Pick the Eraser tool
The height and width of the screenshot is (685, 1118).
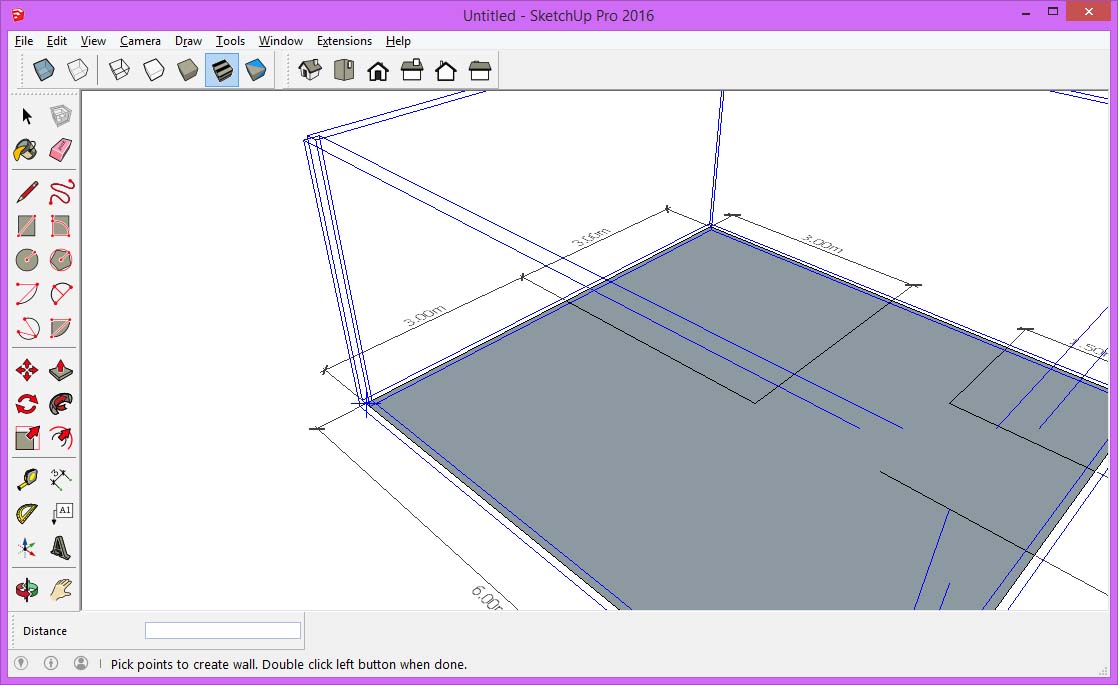coord(61,150)
